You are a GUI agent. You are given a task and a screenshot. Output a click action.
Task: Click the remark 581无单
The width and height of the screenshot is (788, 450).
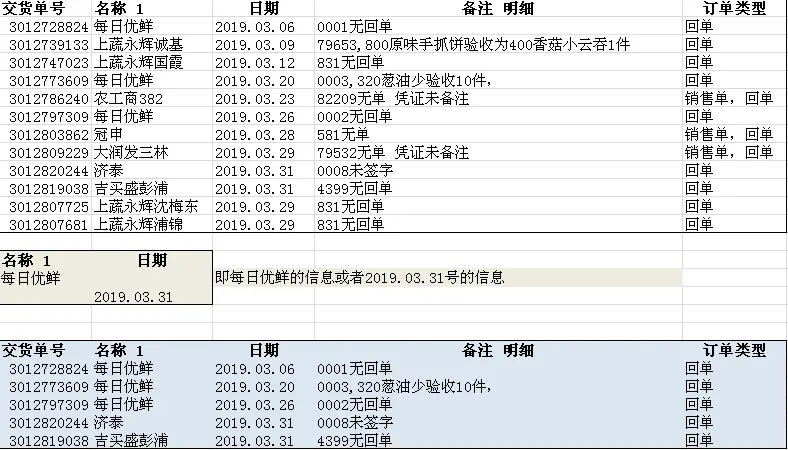[343, 135]
